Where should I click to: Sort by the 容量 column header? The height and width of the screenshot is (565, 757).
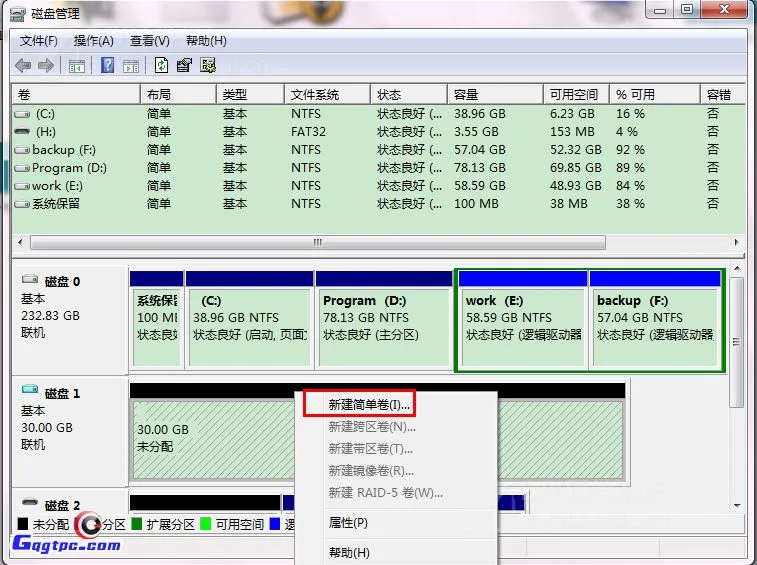[495, 95]
